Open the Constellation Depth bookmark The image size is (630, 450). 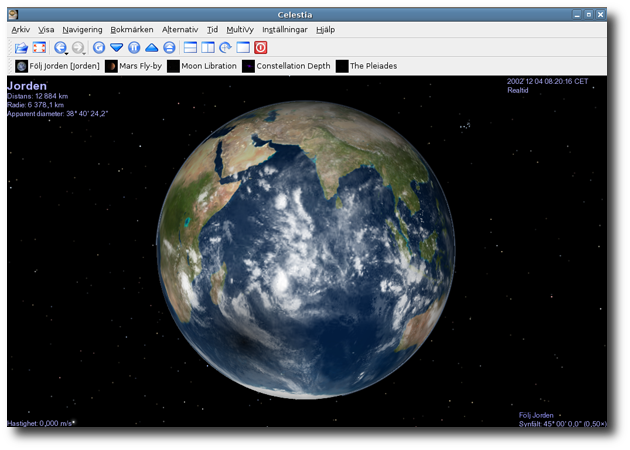(x=286, y=66)
